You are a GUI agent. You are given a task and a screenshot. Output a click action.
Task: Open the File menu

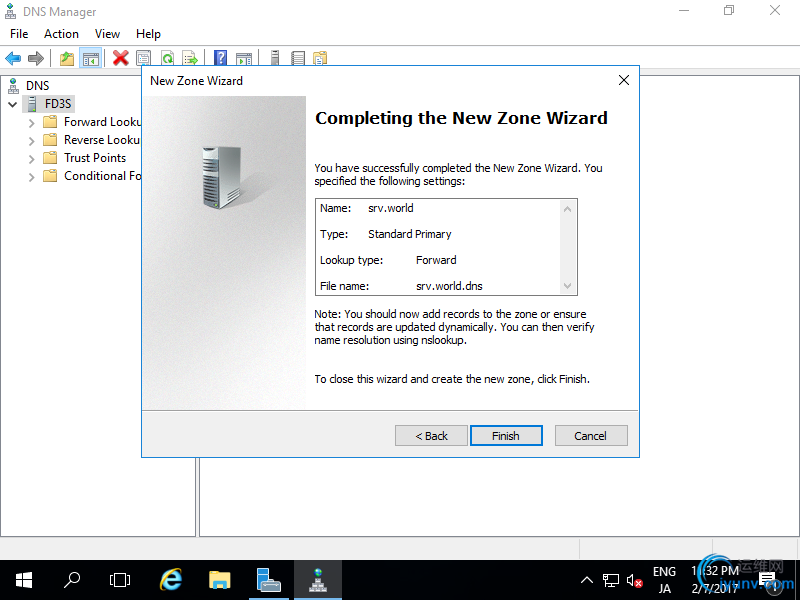pyautogui.click(x=19, y=34)
